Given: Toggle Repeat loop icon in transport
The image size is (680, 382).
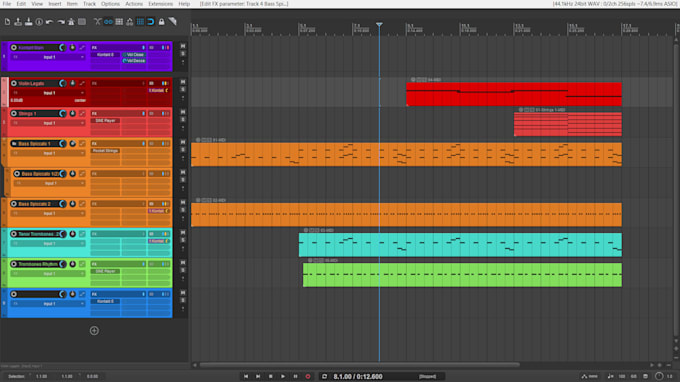Looking at the screenshot, I should click(x=324, y=376).
